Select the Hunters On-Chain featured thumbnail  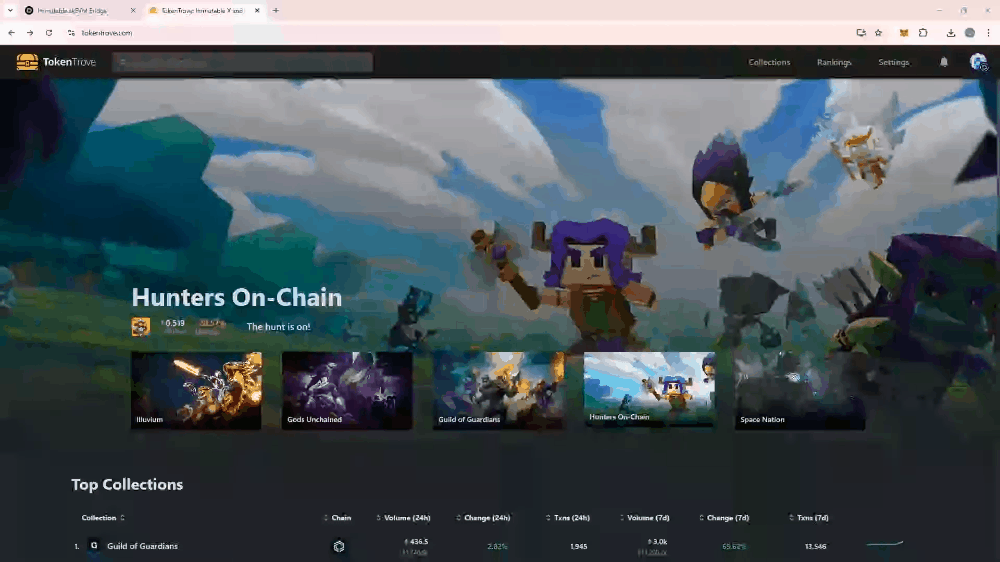pos(649,388)
